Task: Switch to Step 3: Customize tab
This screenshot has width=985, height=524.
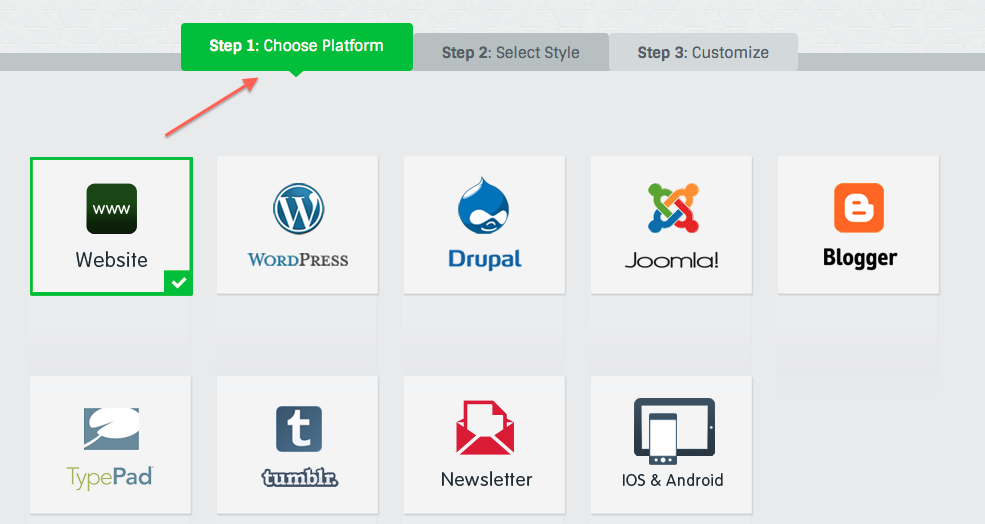Action: point(704,52)
